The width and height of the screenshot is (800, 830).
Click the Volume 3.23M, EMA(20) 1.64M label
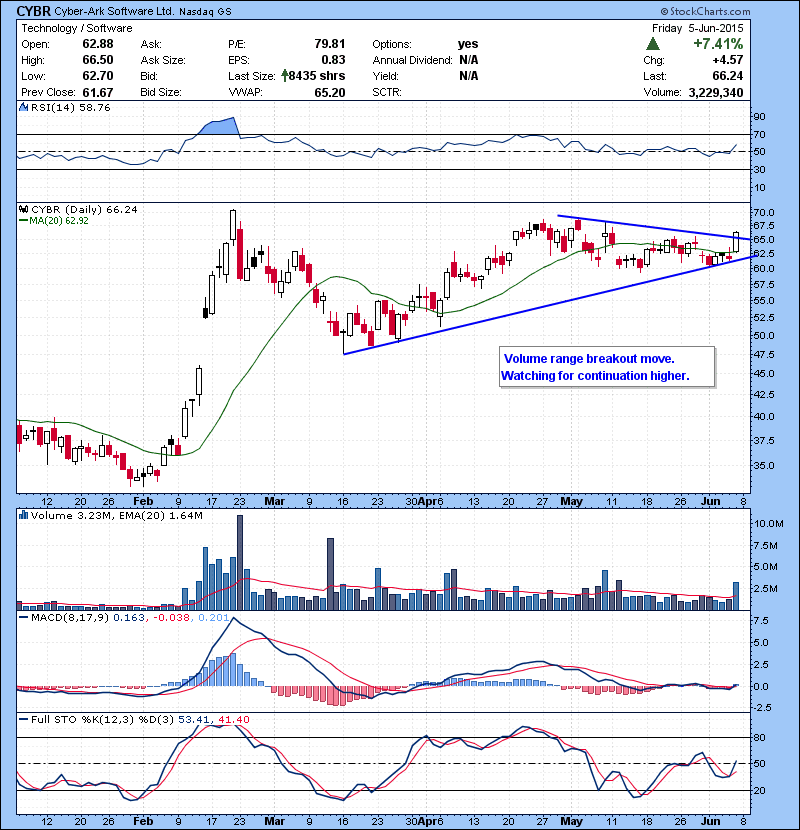tap(116, 515)
